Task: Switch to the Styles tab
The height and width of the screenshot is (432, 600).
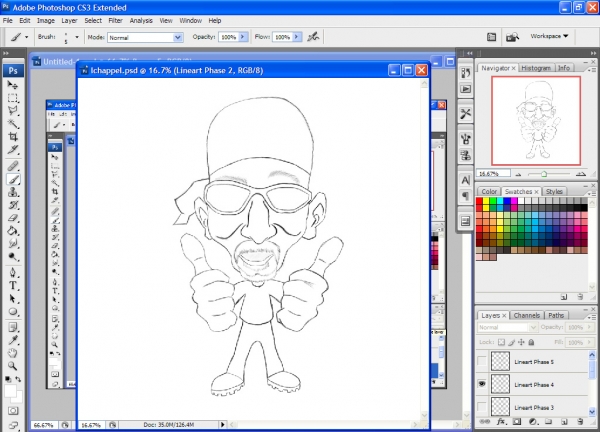Action: (554, 191)
